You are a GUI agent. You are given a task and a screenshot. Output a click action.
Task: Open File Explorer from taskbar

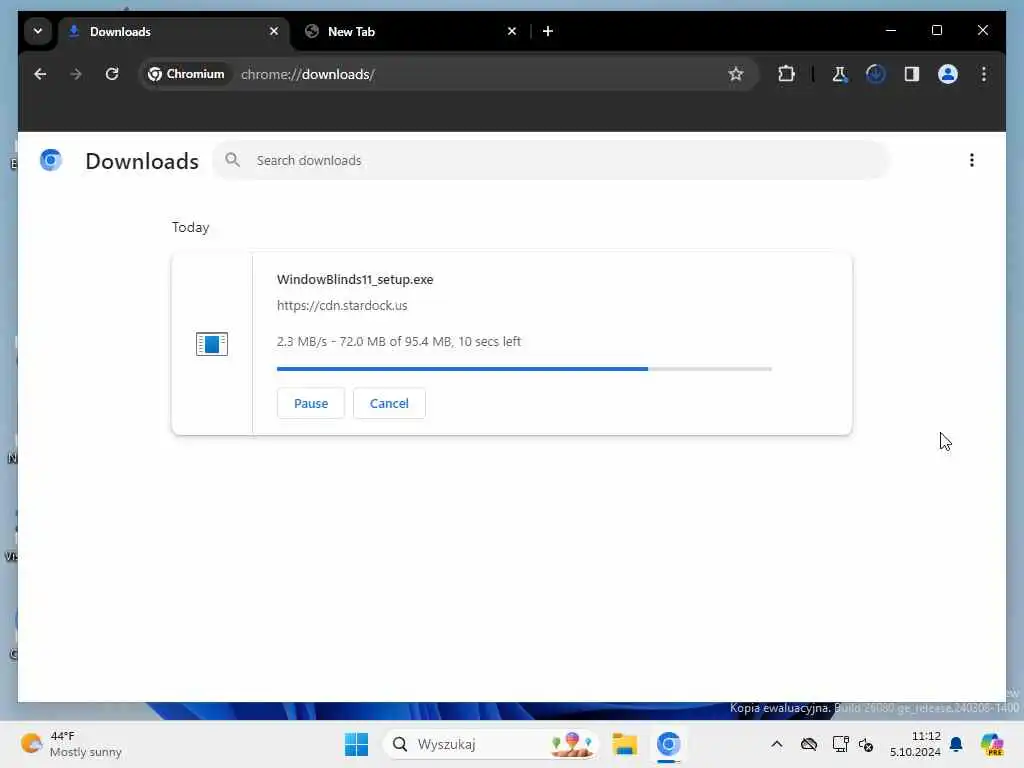click(624, 744)
